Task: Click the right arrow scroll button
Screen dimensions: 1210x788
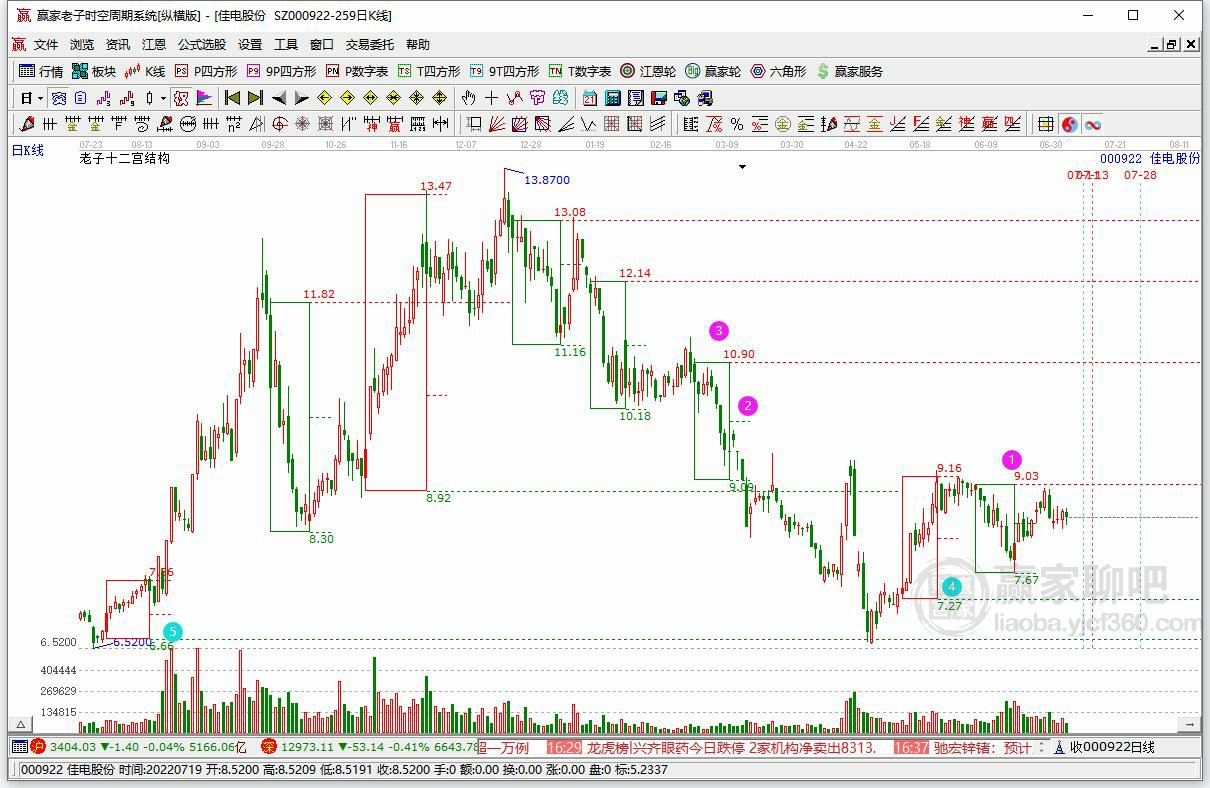Action: (x=1189, y=724)
